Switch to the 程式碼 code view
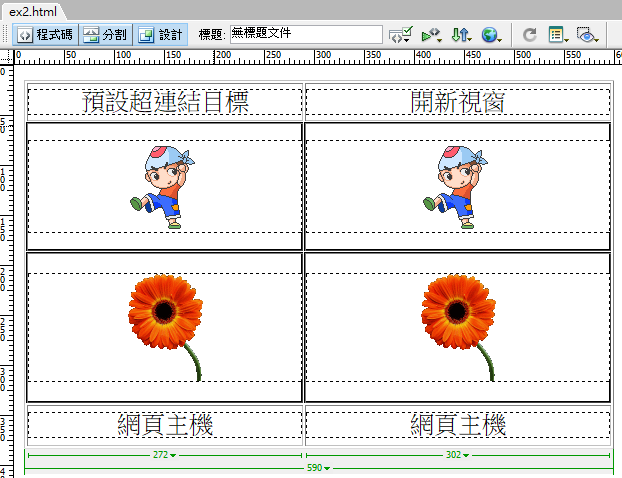The height and width of the screenshot is (478, 622). coord(45,35)
